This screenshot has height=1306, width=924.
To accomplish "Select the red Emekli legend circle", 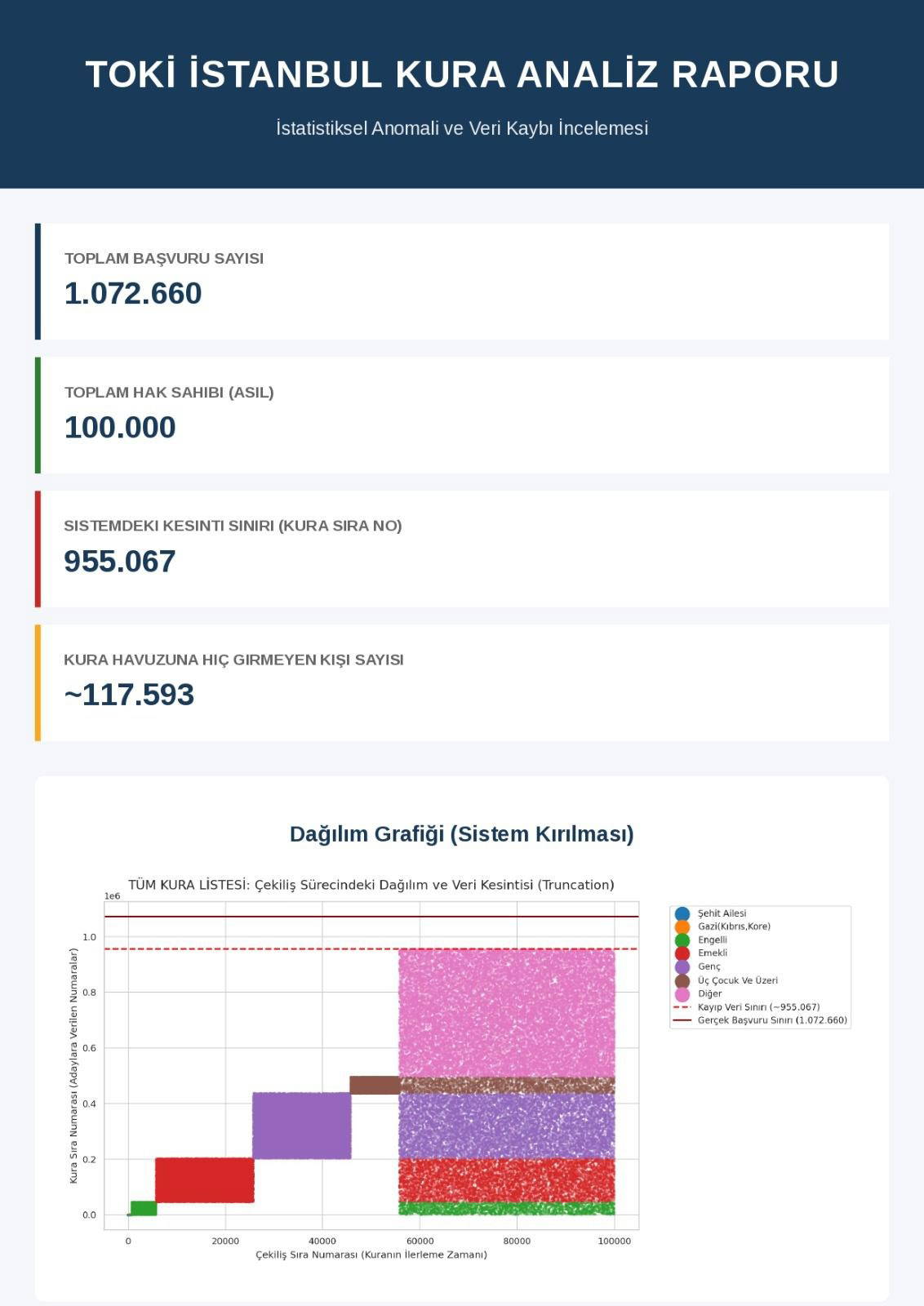I will click(x=682, y=953).
